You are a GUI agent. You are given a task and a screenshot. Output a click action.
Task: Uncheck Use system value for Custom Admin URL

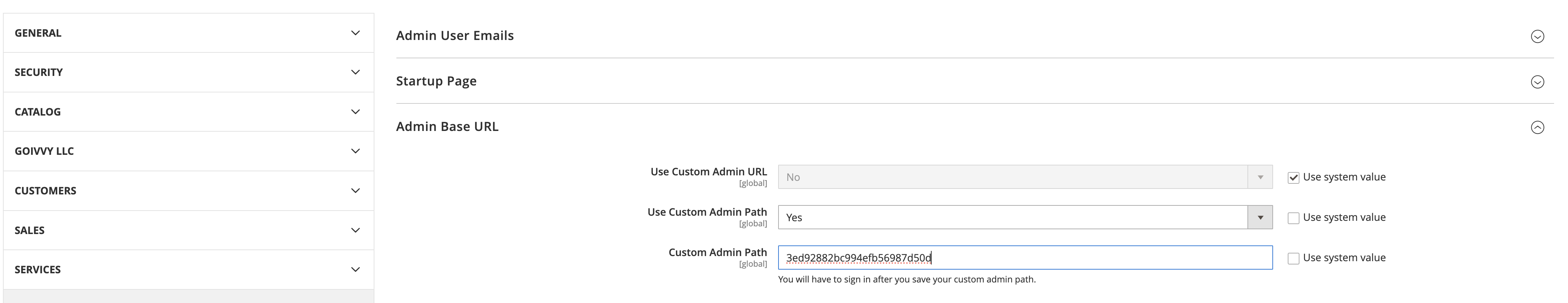point(1294,178)
